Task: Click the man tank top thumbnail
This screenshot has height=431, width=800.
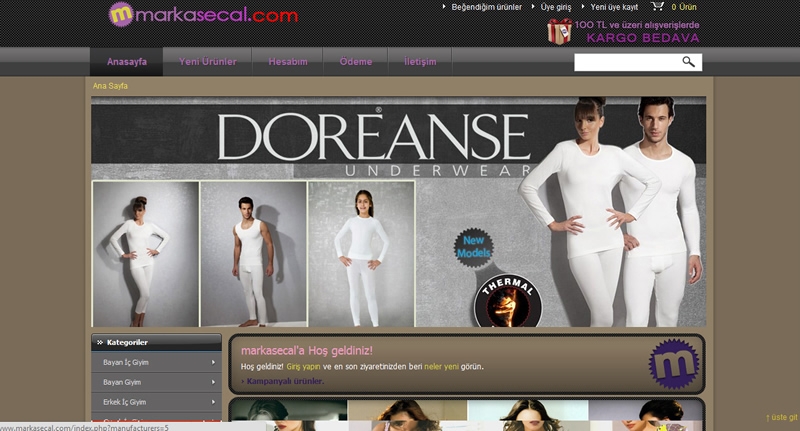Action: (254, 254)
